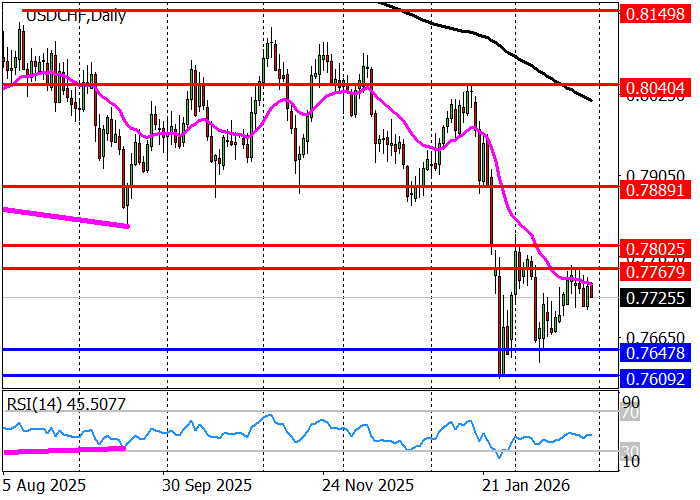Image resolution: width=700 pixels, height=500 pixels.
Task: Click the 0.78025 red price label
Action: click(655, 249)
